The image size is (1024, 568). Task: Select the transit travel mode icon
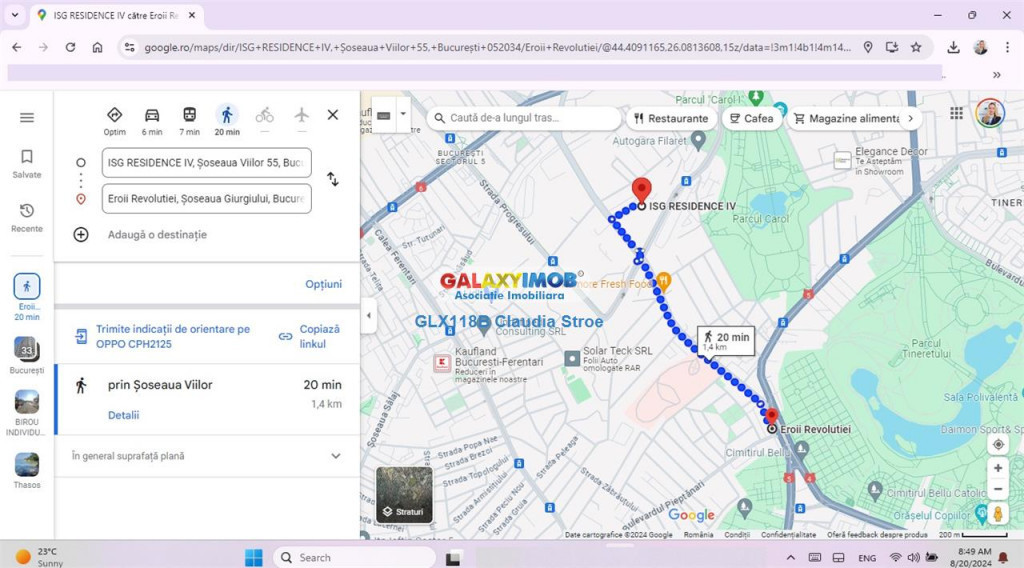click(x=189, y=115)
